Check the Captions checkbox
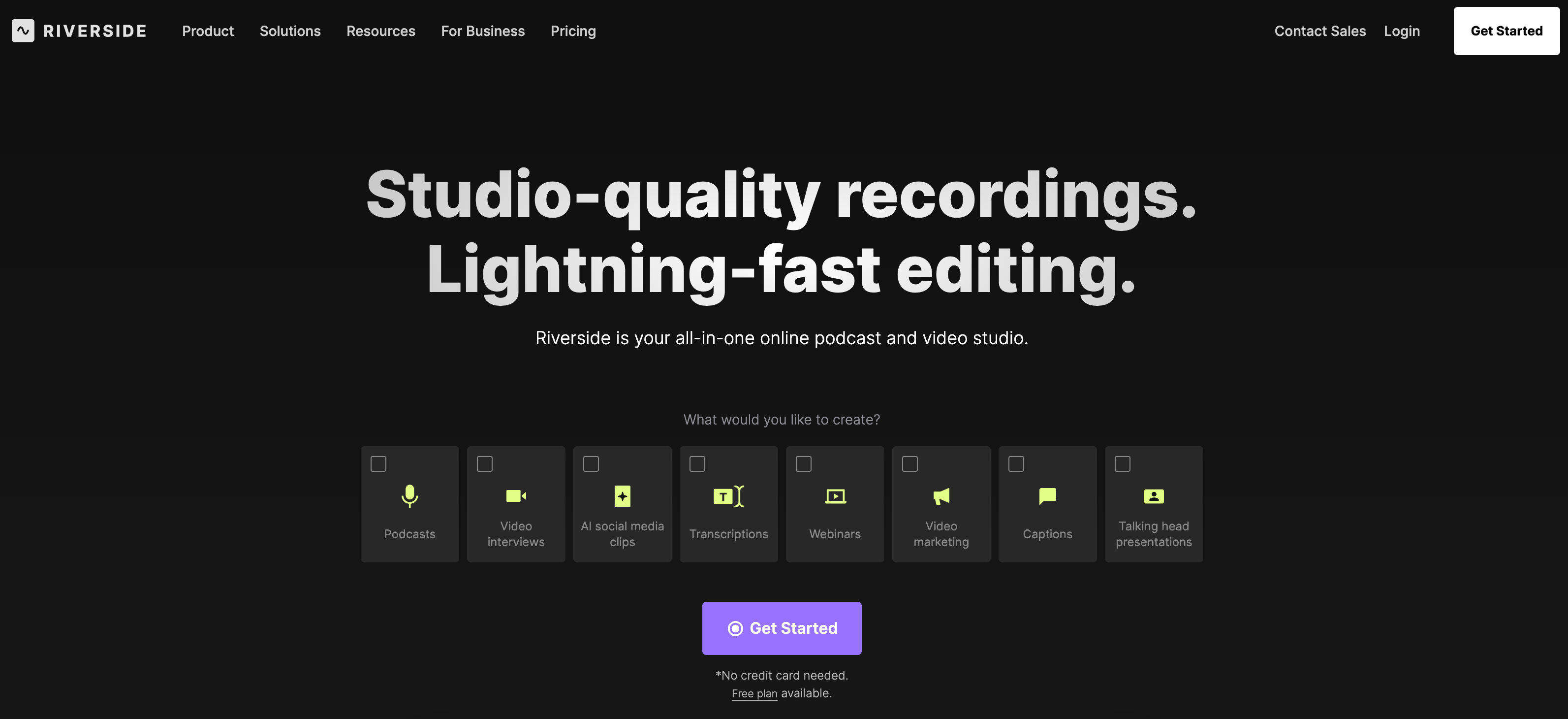 pos(1016,464)
